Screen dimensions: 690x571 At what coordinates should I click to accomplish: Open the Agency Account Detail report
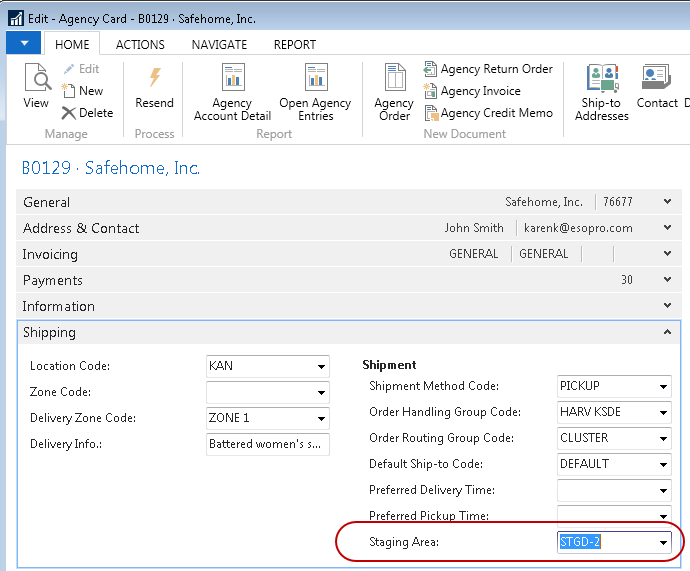[x=232, y=92]
